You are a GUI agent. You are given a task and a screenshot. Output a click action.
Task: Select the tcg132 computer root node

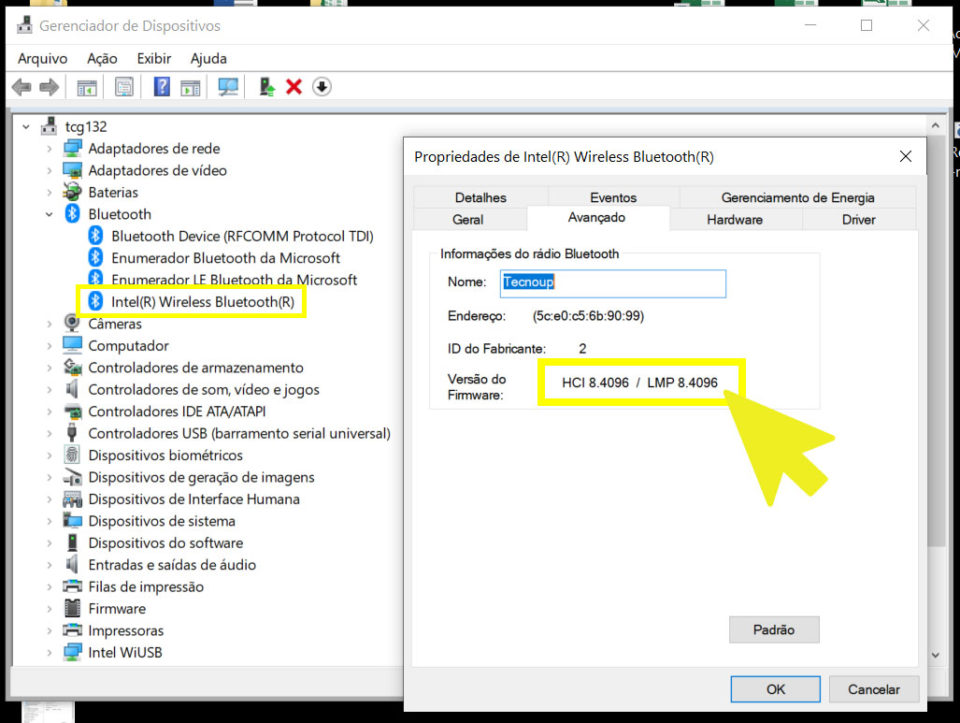86,127
